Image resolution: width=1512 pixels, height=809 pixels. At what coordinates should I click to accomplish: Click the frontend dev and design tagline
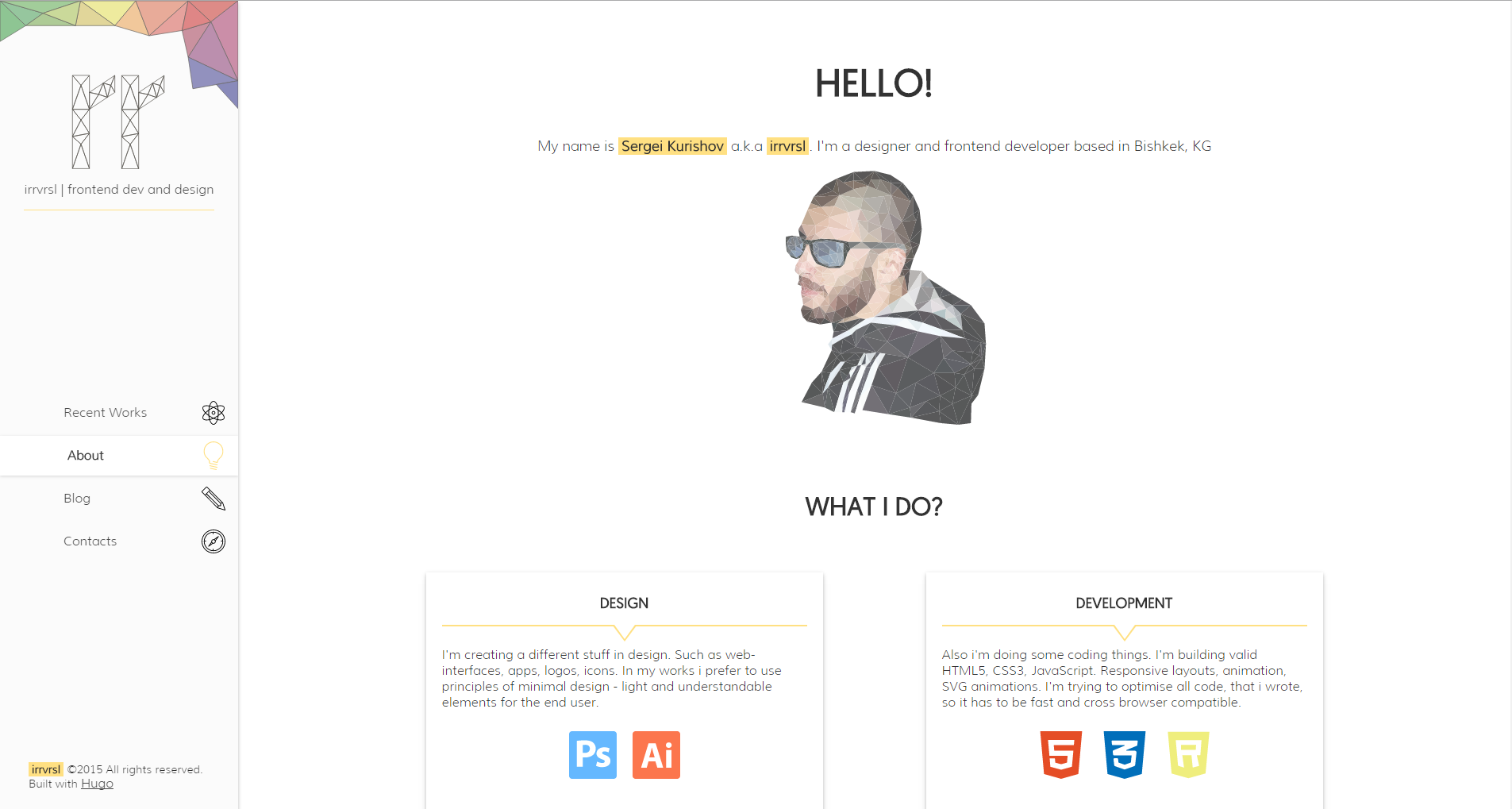[x=118, y=189]
